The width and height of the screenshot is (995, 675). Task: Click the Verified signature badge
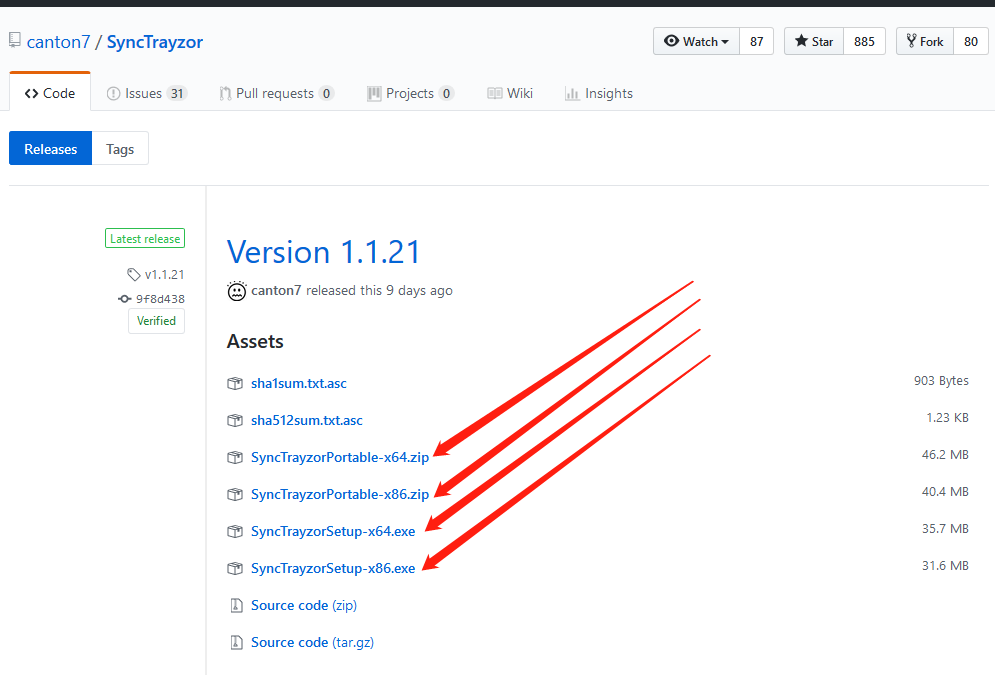click(x=156, y=321)
